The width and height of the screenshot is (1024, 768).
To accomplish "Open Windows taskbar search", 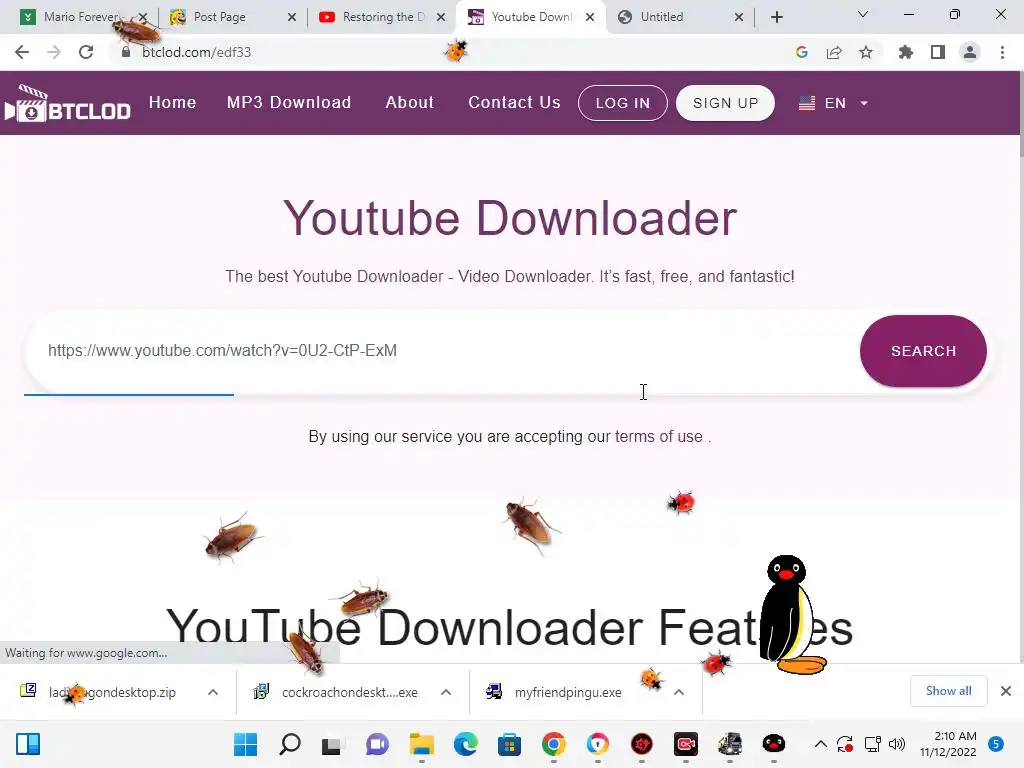I will click(x=289, y=744).
